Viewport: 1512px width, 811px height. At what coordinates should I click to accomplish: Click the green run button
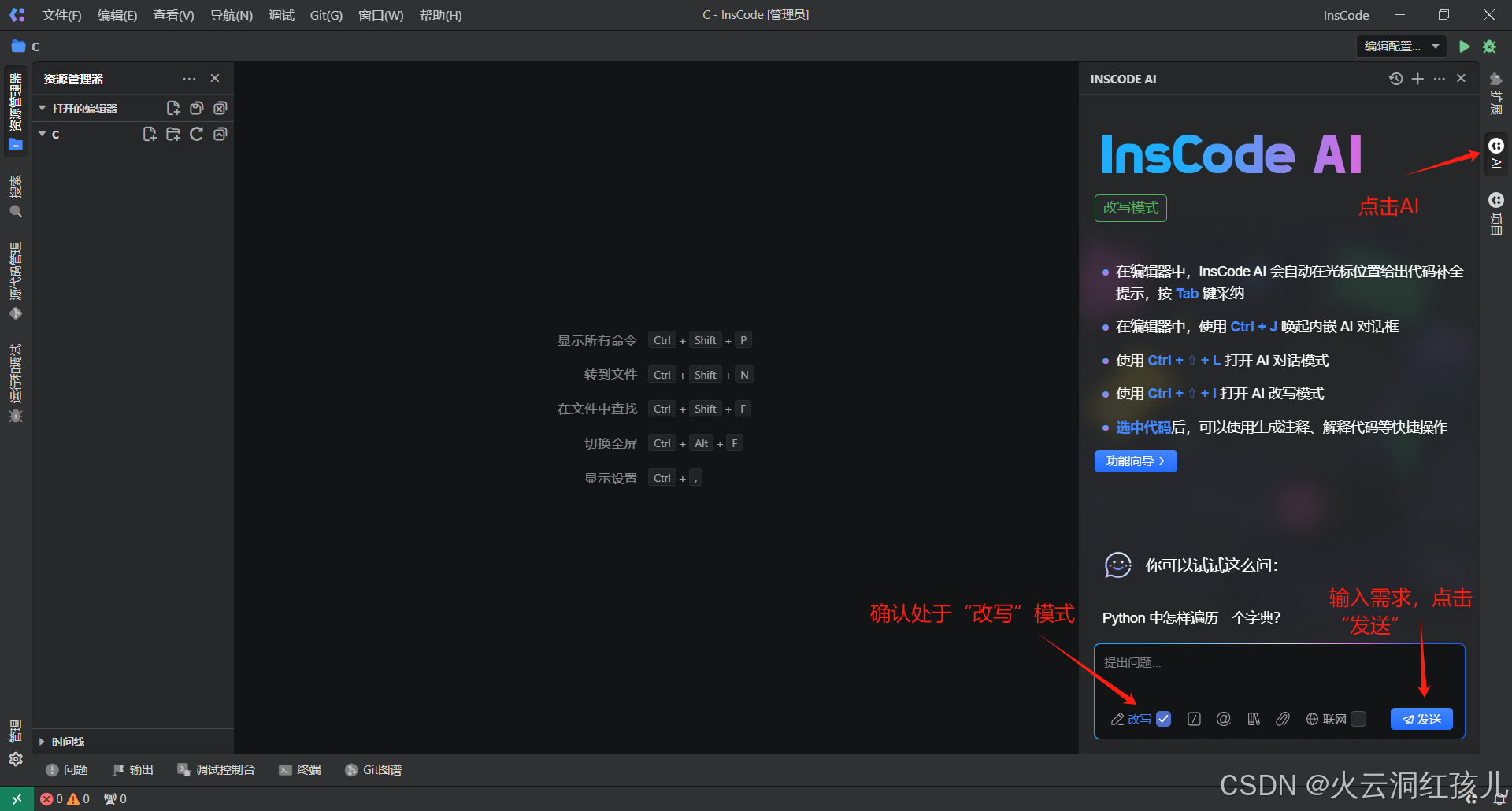coord(1464,46)
